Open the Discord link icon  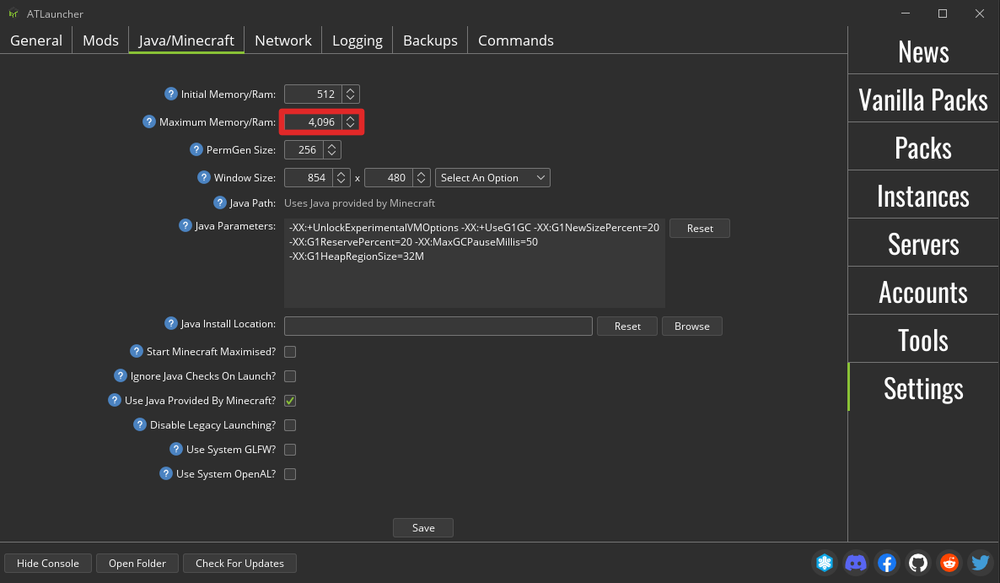856,563
